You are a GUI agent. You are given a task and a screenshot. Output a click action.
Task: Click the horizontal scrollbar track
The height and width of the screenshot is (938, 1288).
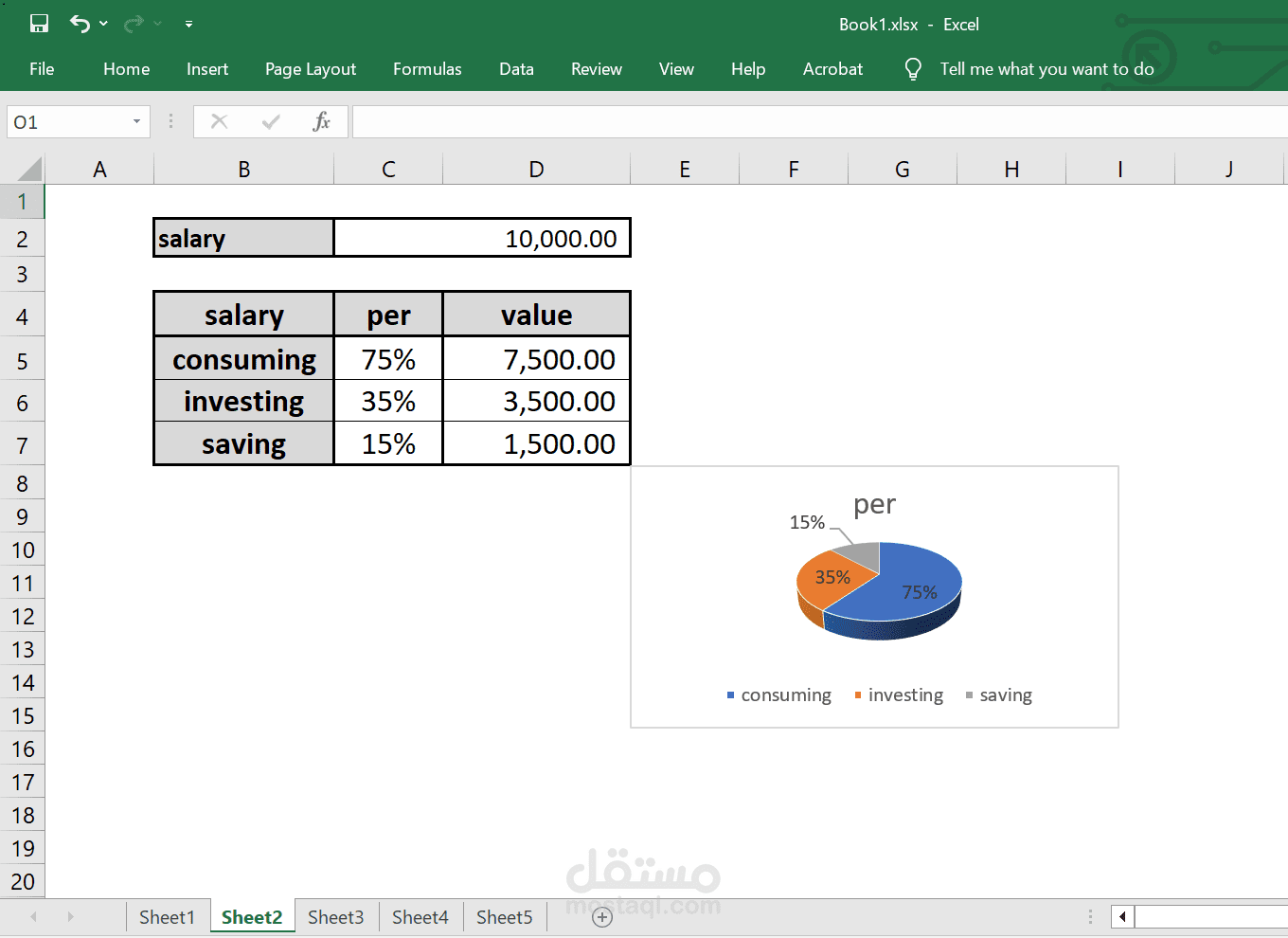pos(1211,917)
